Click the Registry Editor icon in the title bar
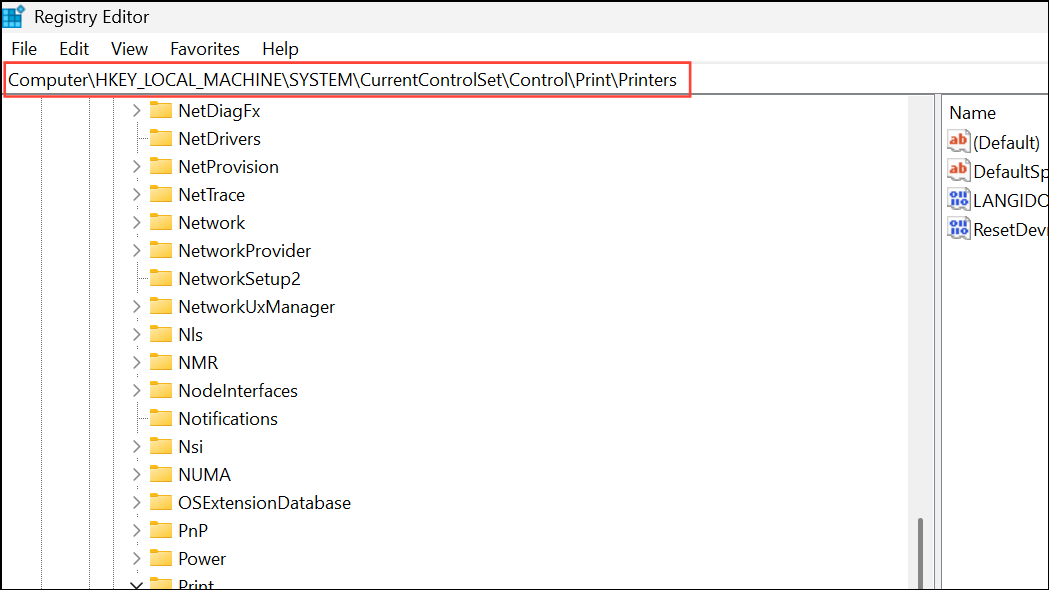Image resolution: width=1049 pixels, height=590 pixels. (x=14, y=16)
